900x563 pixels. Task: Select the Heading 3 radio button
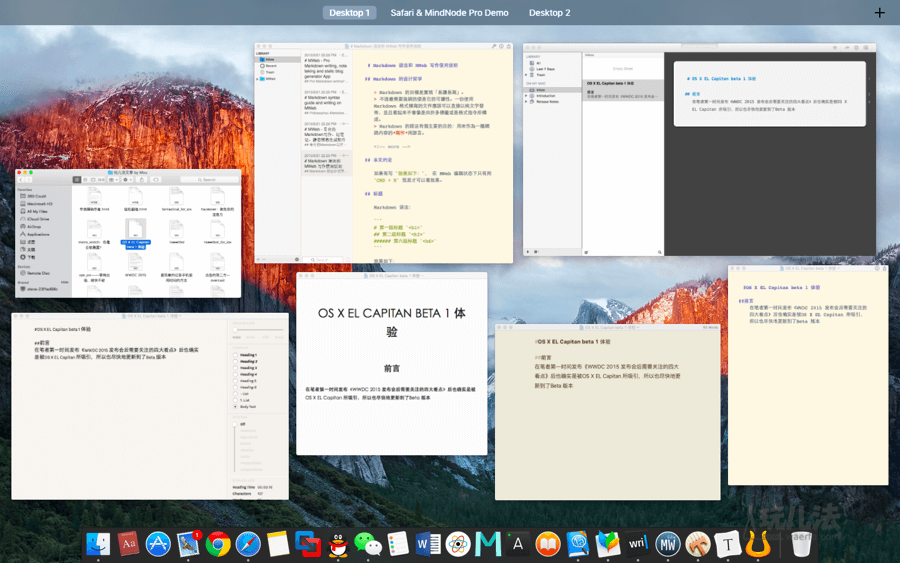pos(235,368)
